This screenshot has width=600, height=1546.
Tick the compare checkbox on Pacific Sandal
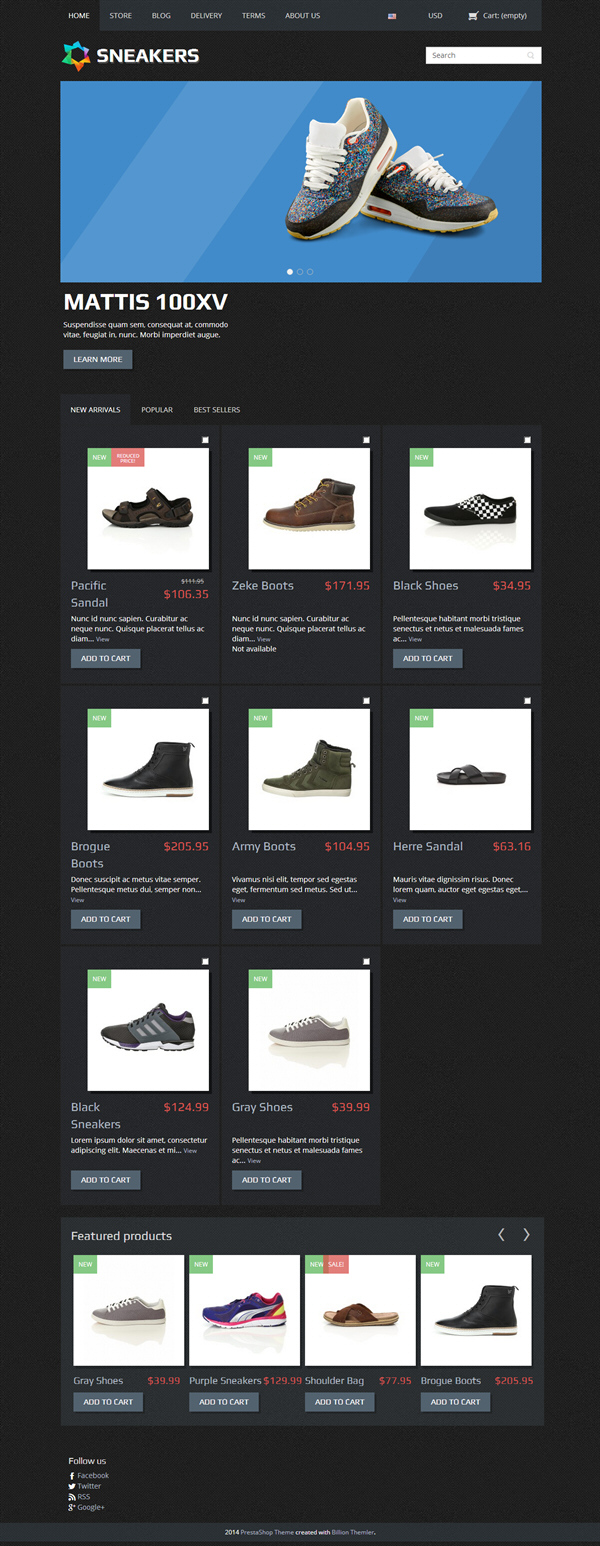pyautogui.click(x=205, y=440)
